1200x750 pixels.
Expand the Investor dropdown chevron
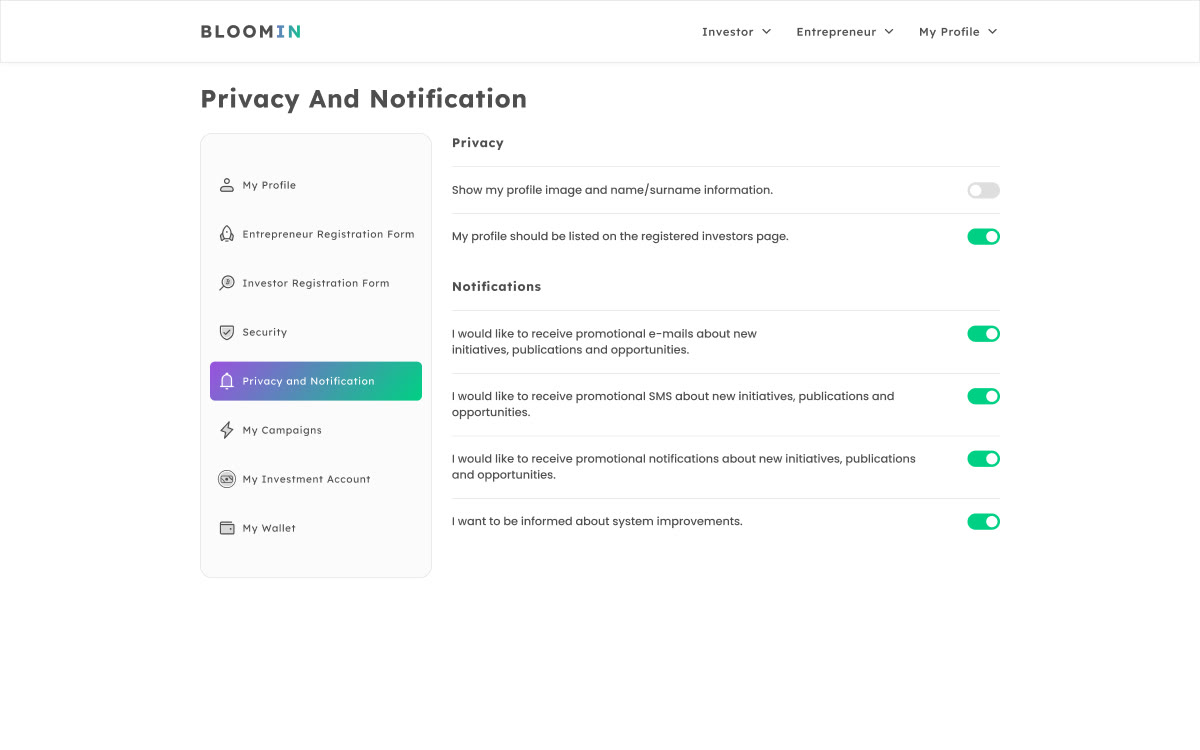click(767, 31)
